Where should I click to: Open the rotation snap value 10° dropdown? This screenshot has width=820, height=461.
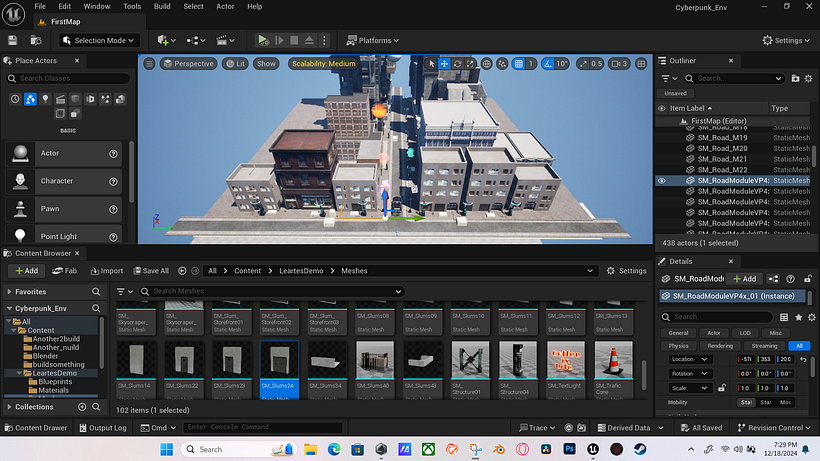[562, 64]
